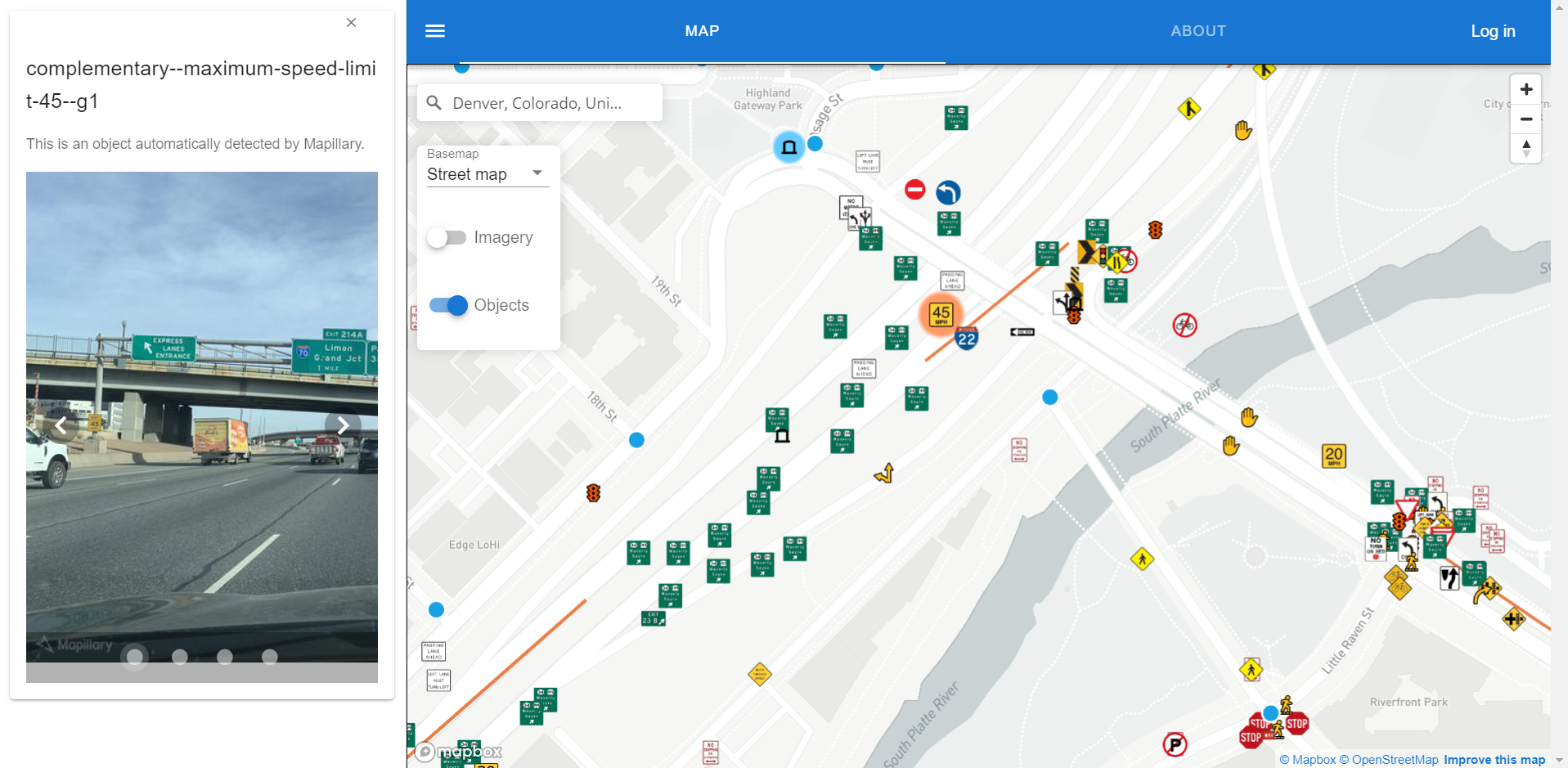Screen dimensions: 1568x768
Task: Open the © Mapbox attribution link
Action: pos(1307,760)
